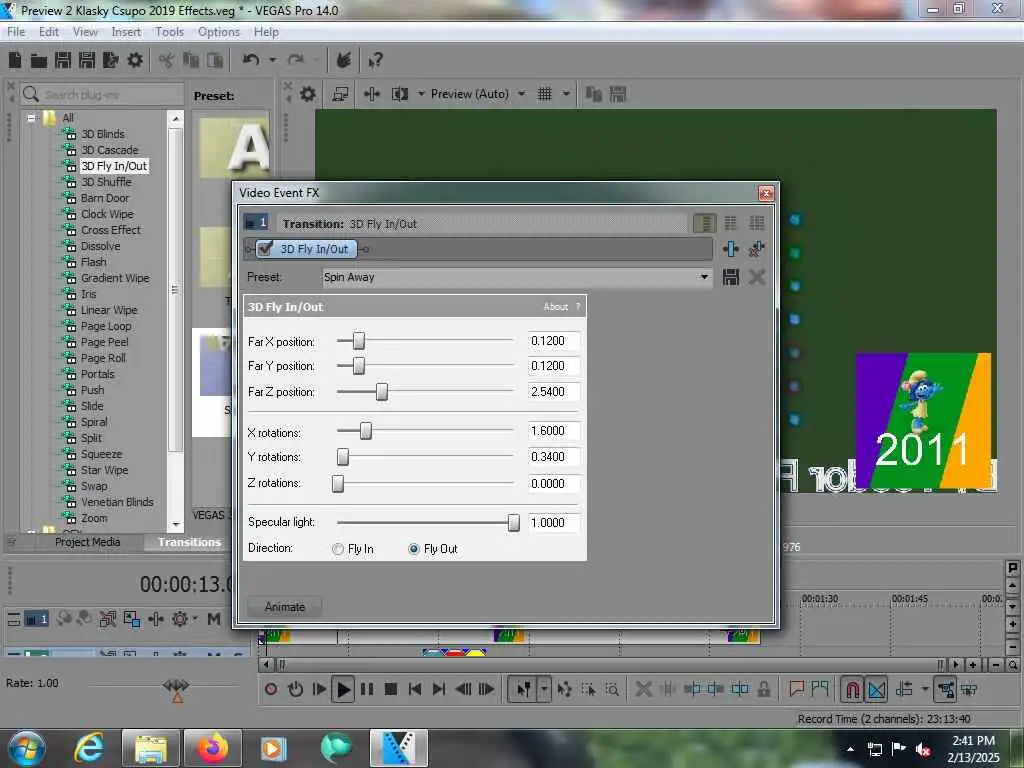The width and height of the screenshot is (1024, 768).
Task: Select Venetian Blinds in transitions list
Action: tap(118, 502)
